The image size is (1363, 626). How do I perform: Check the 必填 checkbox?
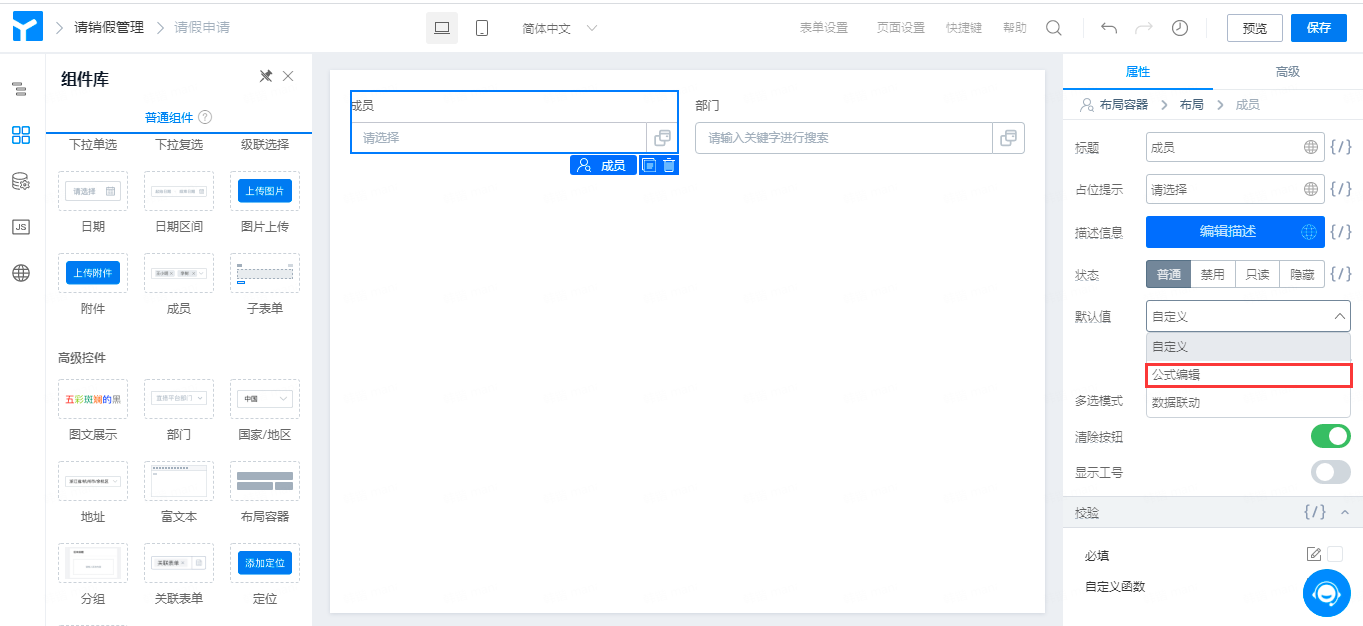click(1335, 554)
